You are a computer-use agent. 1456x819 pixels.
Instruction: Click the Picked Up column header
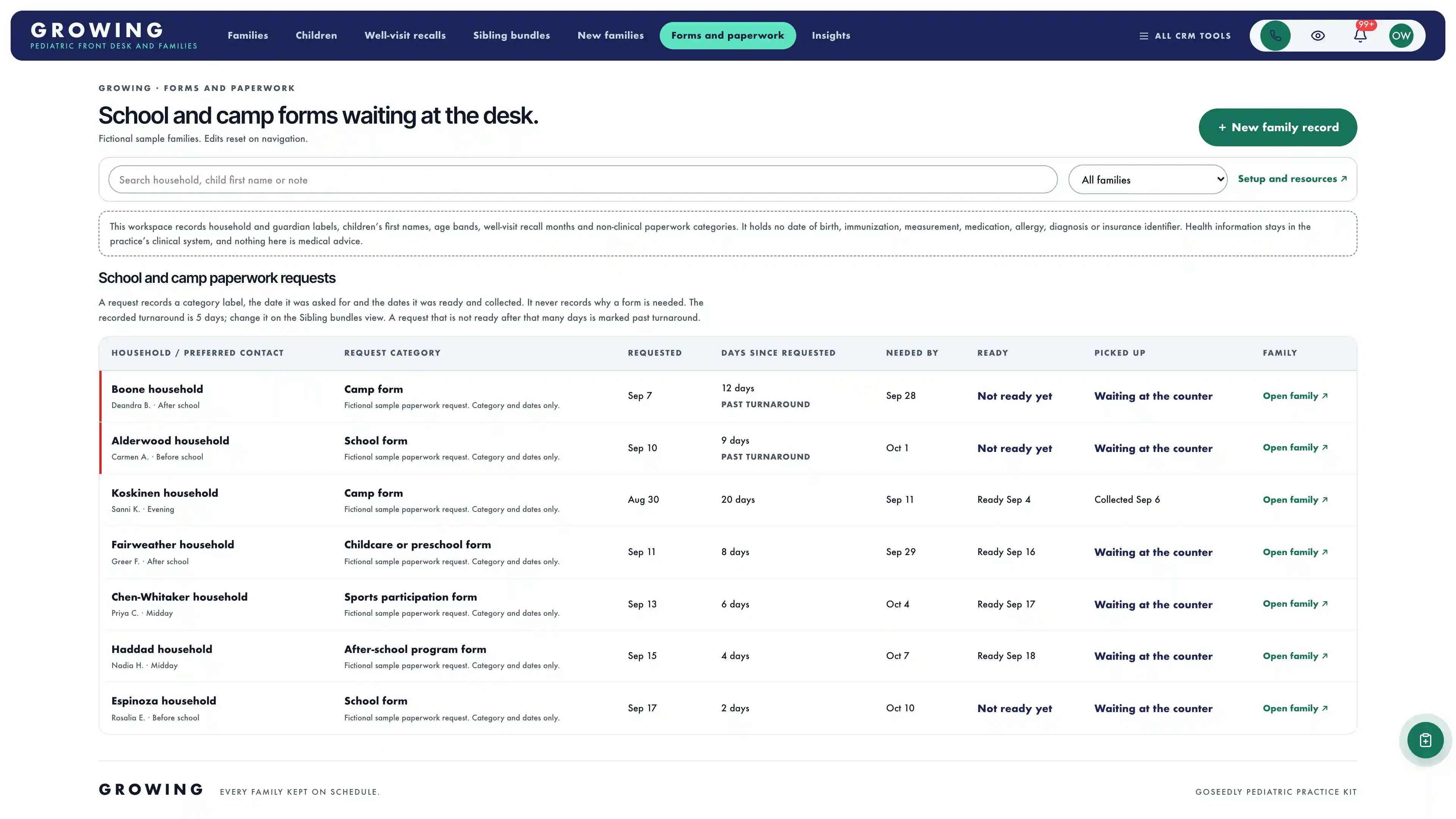click(1119, 353)
